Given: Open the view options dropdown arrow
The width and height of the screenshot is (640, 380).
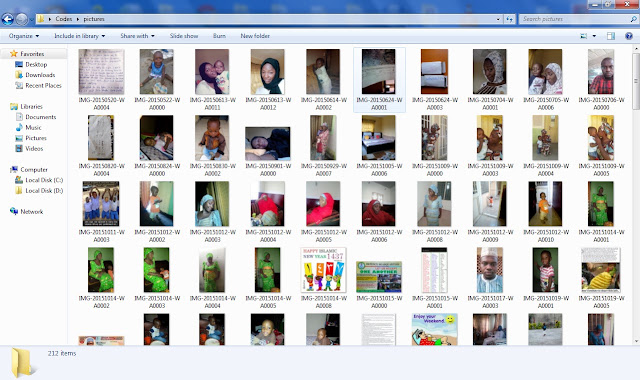Looking at the screenshot, I should pos(594,36).
